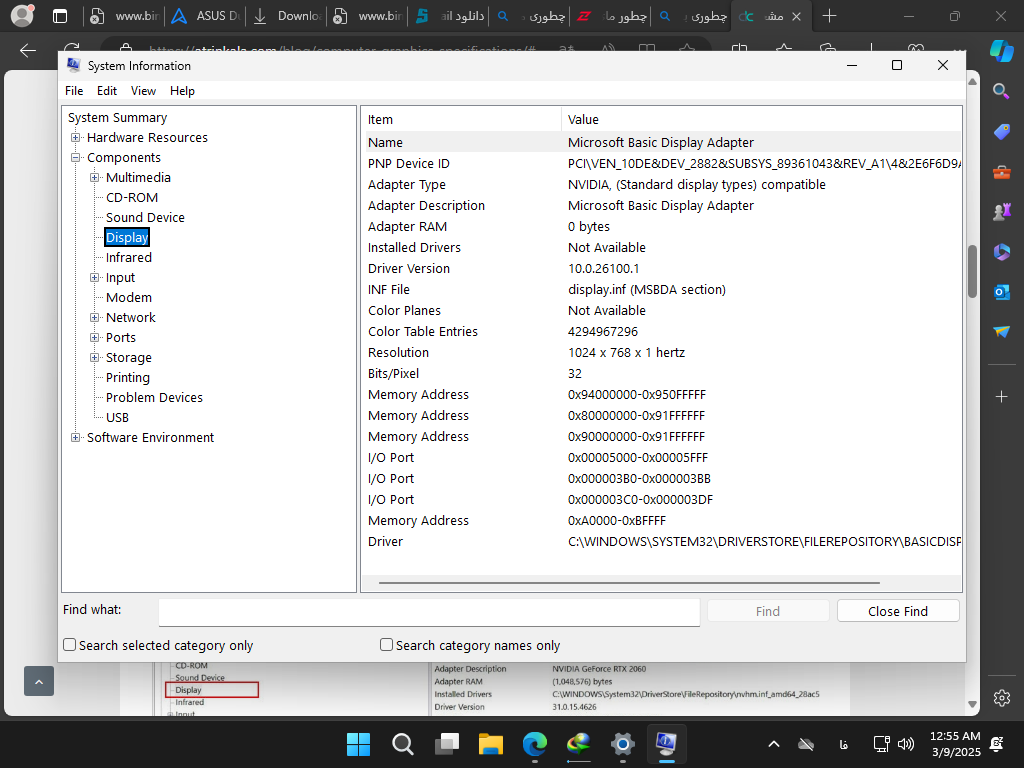Select Sound Device tree item
Viewport: 1024px width, 768px height.
[145, 217]
